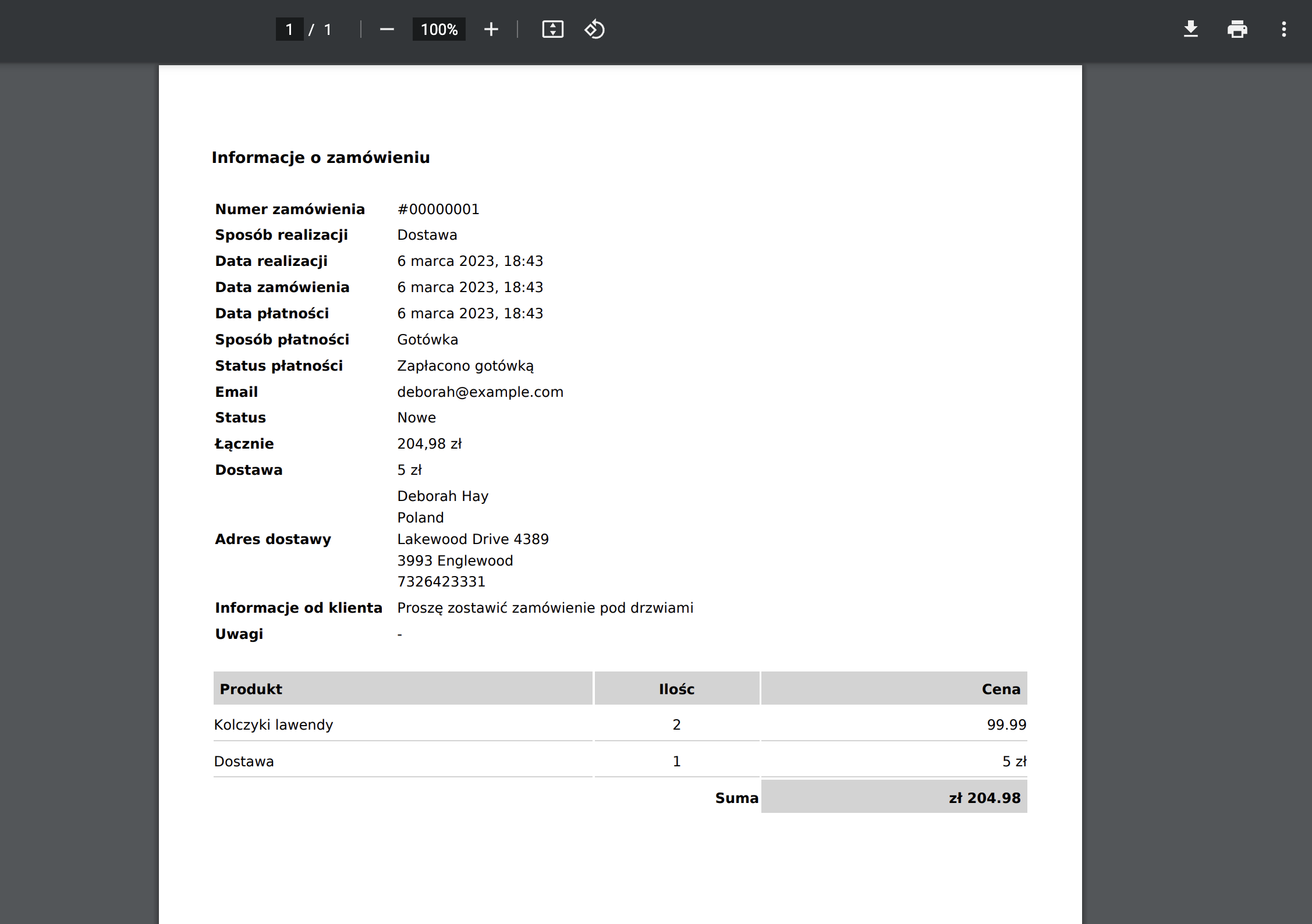
Task: Click the Ilość column header
Action: click(676, 689)
